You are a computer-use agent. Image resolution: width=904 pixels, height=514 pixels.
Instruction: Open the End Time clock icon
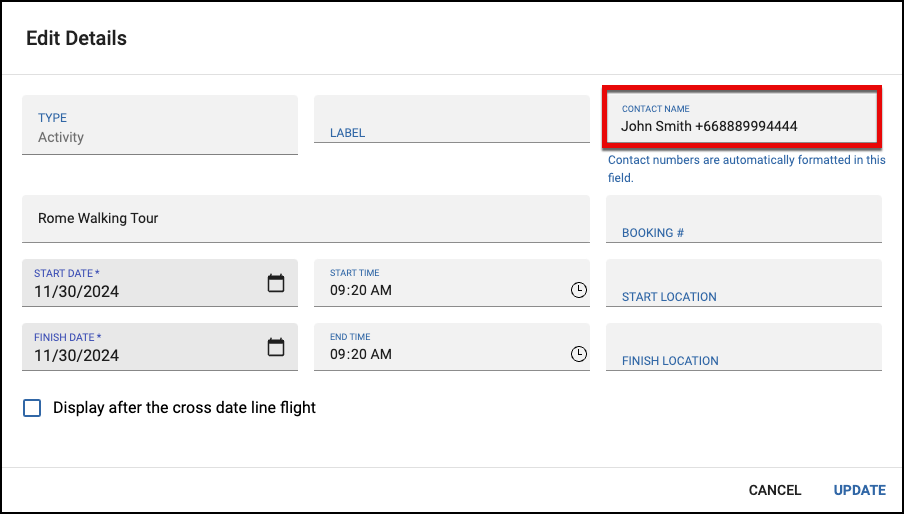[578, 354]
